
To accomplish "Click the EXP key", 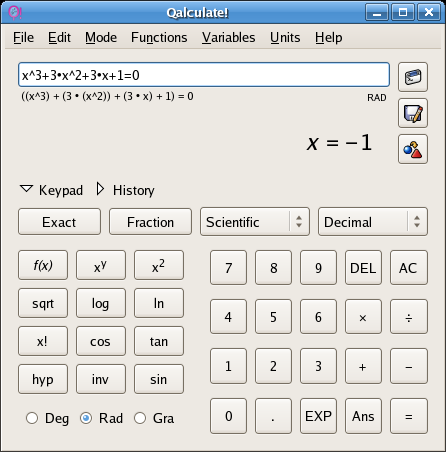I will click(x=318, y=416).
